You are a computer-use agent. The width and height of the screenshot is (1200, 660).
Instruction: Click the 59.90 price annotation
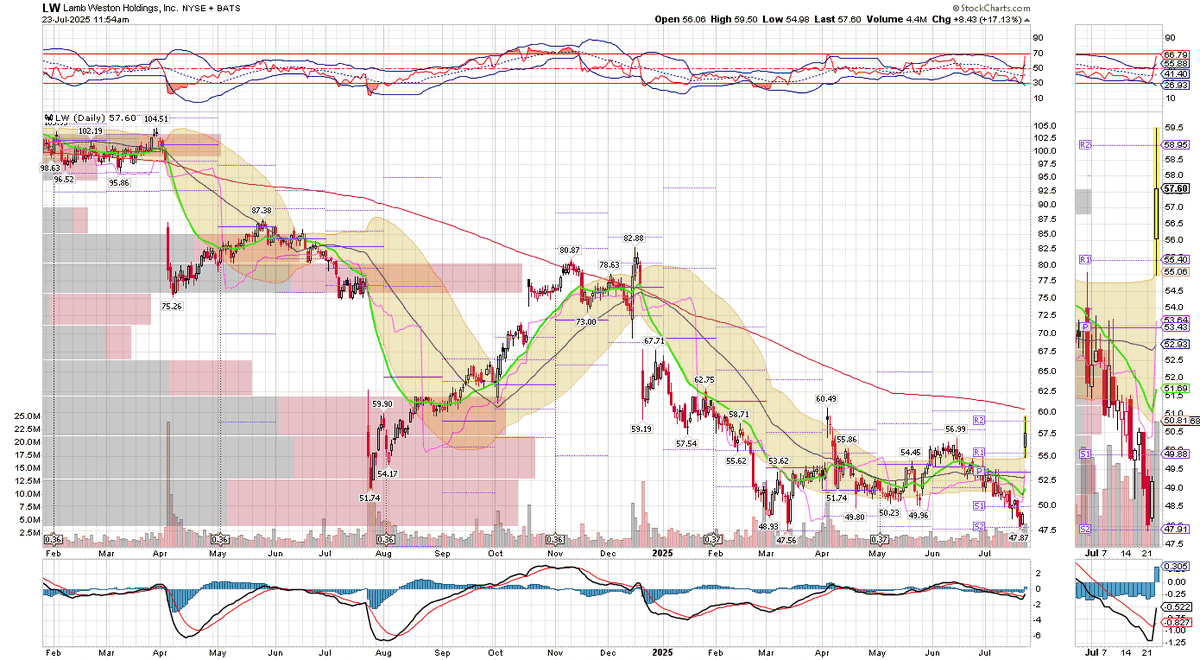coord(383,403)
